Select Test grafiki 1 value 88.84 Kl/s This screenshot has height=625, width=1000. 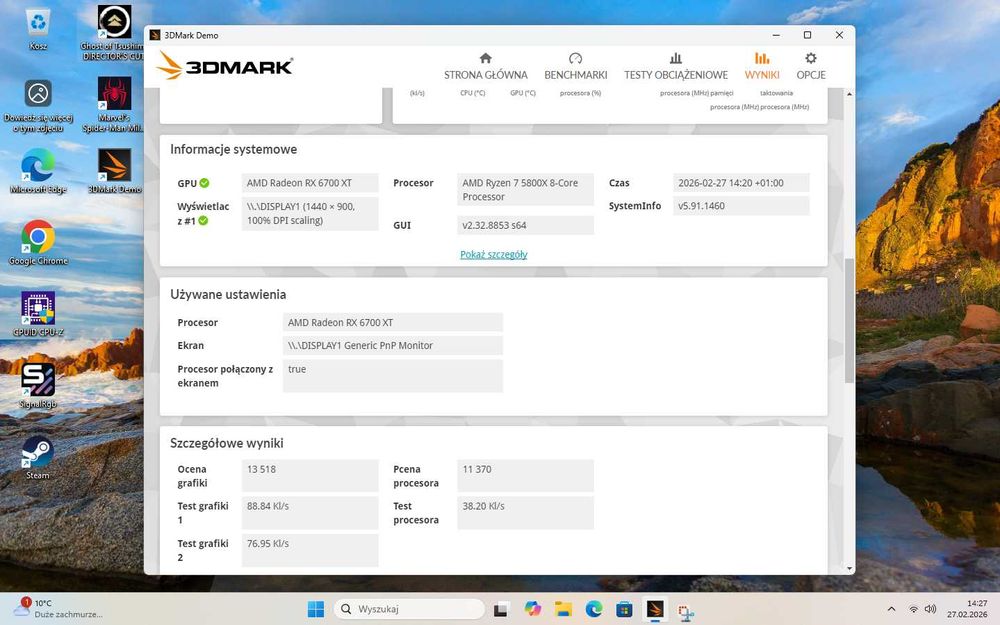[x=310, y=513]
